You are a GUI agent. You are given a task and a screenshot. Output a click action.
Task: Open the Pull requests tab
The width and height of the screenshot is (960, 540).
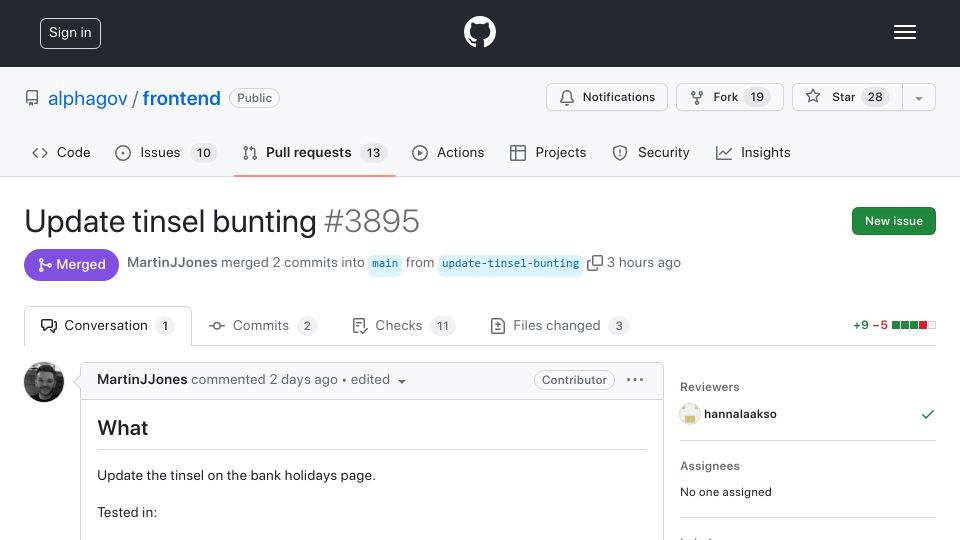pos(314,152)
